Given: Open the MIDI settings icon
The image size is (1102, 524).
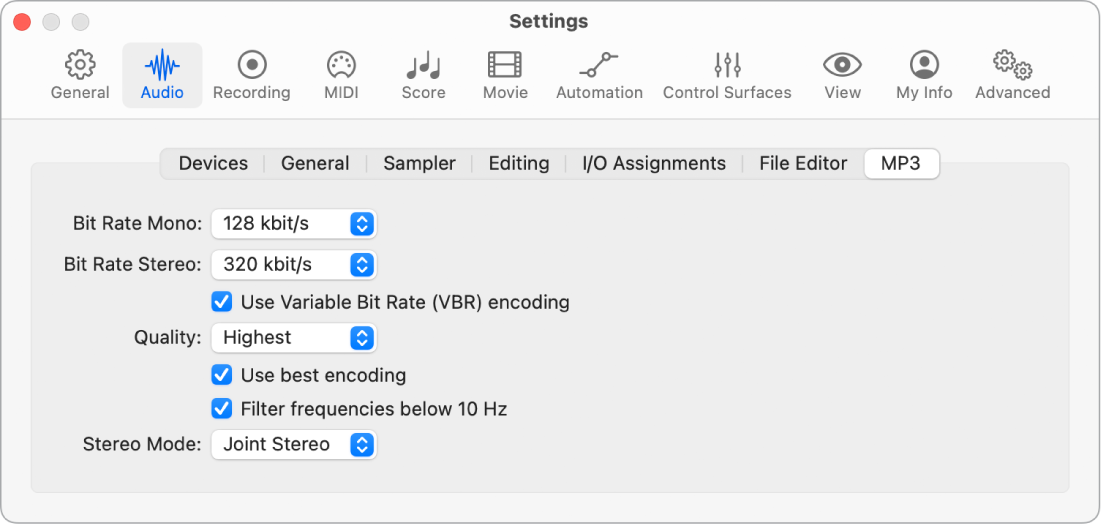Looking at the screenshot, I should 341,65.
